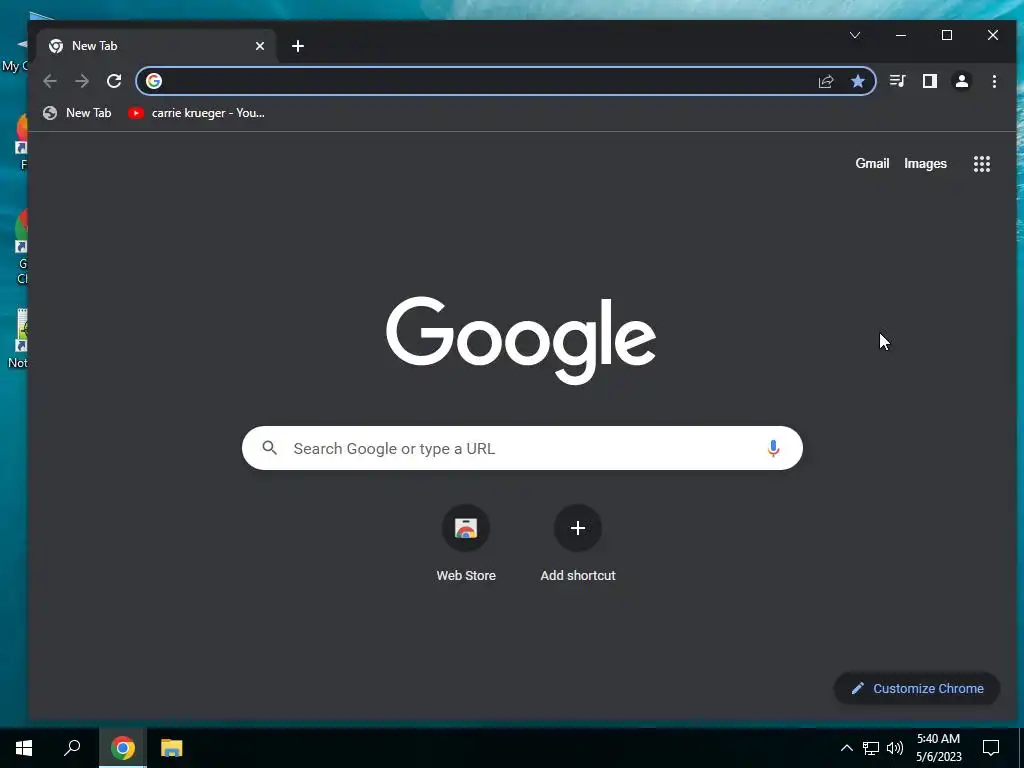Click the Google icon in the address bar

(154, 81)
